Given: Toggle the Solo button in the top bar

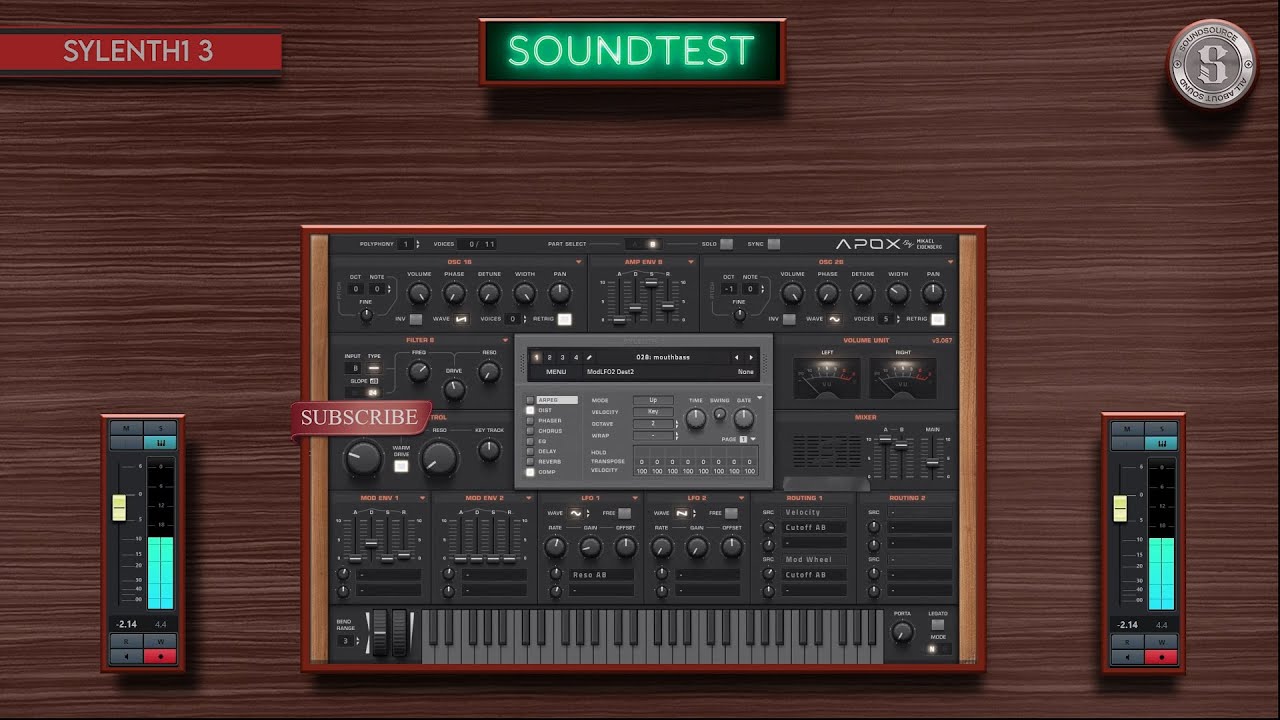Looking at the screenshot, I should tap(726, 244).
